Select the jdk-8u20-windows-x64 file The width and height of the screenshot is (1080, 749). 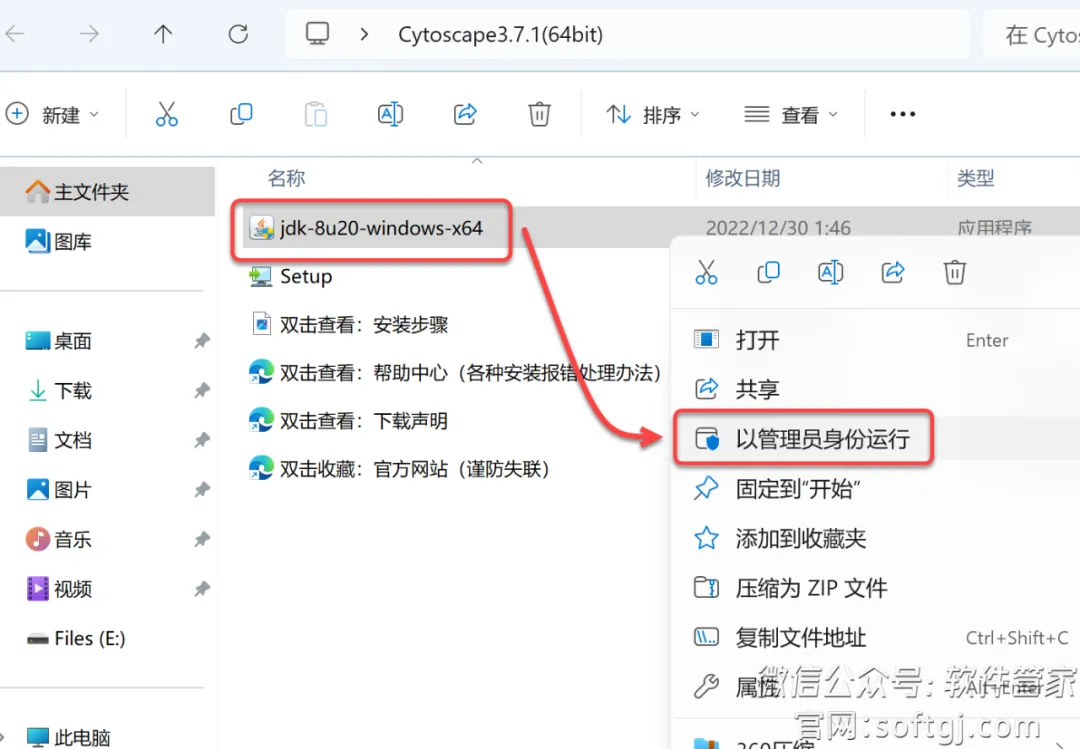(382, 228)
